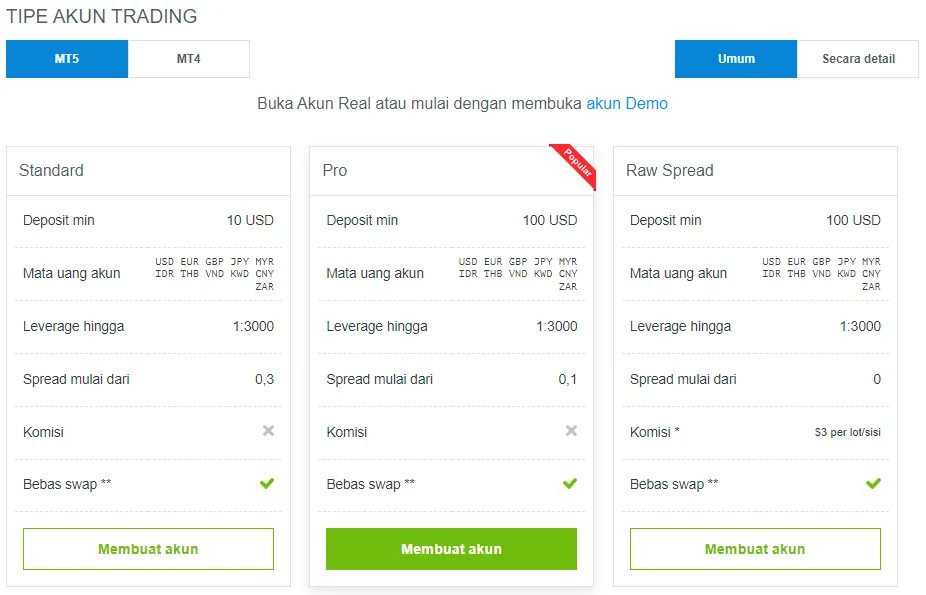Click the Raw Spread Deposit min 100 USD value
Screen dimensions: 926x595
tap(853, 220)
